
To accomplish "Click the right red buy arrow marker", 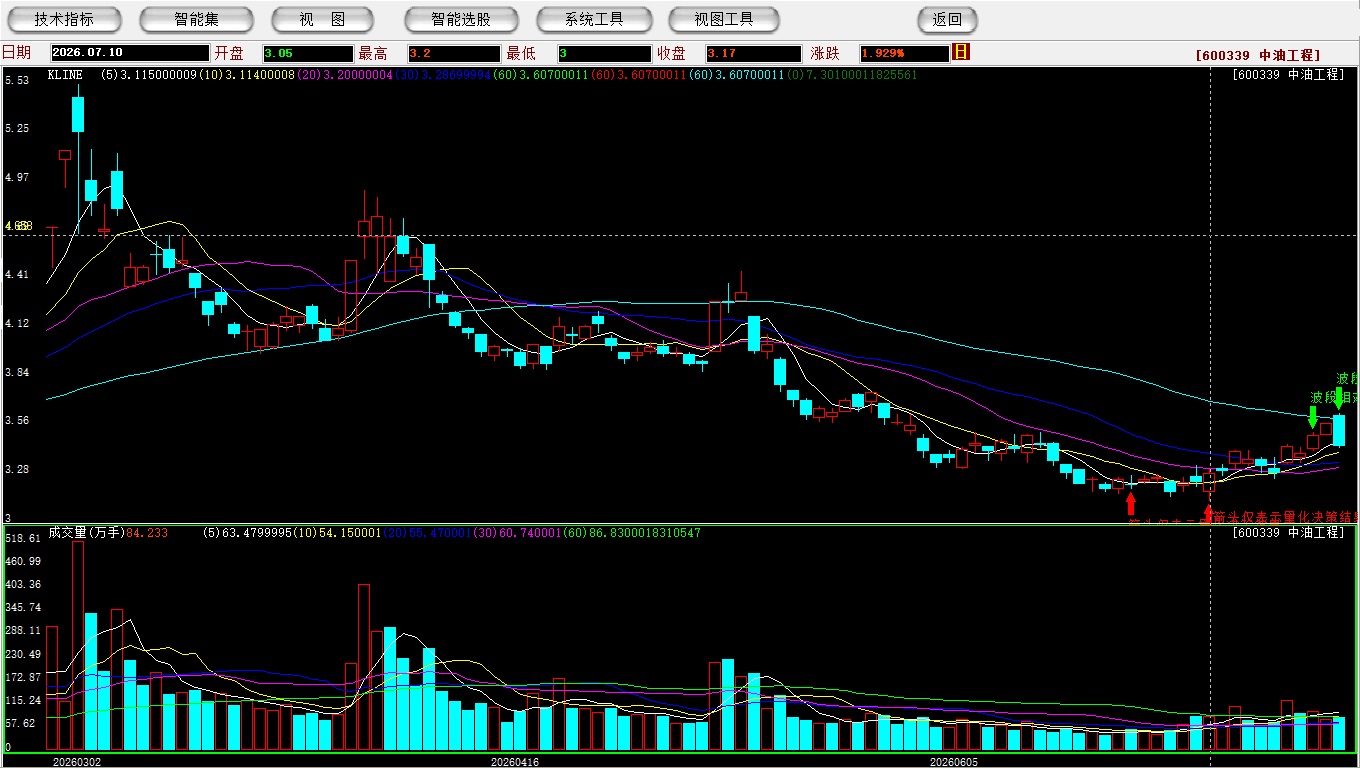I will coord(1208,514).
